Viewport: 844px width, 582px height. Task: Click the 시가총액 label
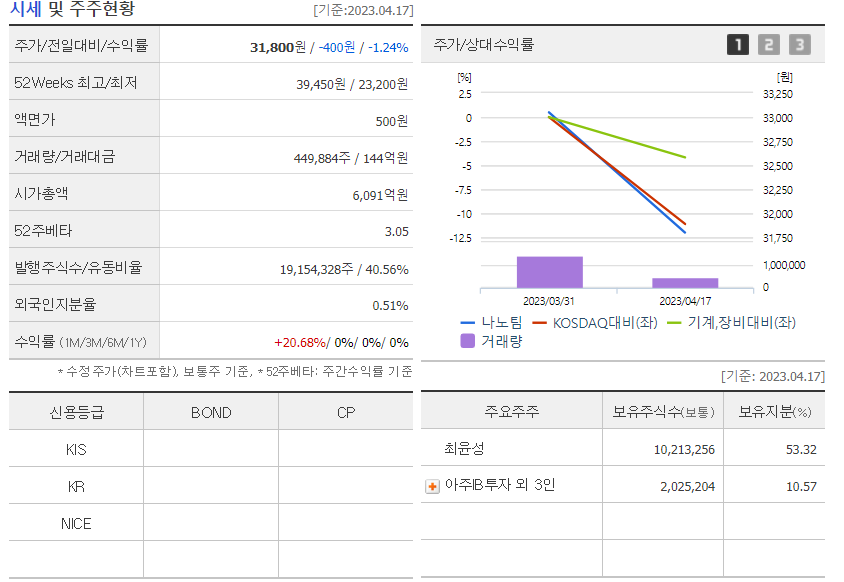click(41, 193)
